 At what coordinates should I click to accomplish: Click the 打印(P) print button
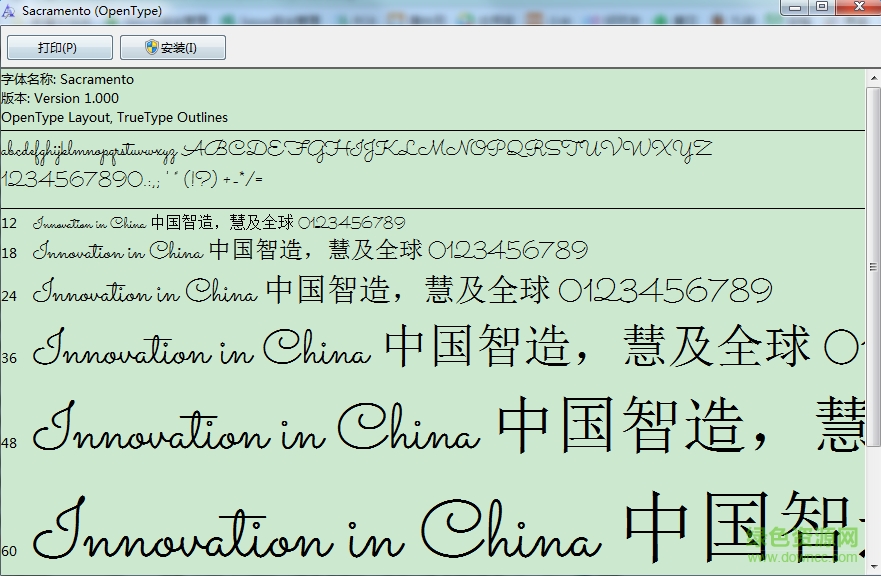[60, 48]
